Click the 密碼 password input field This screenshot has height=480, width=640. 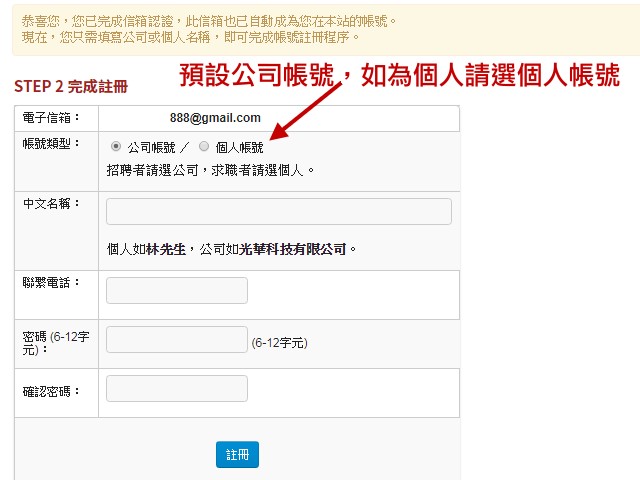coord(176,340)
